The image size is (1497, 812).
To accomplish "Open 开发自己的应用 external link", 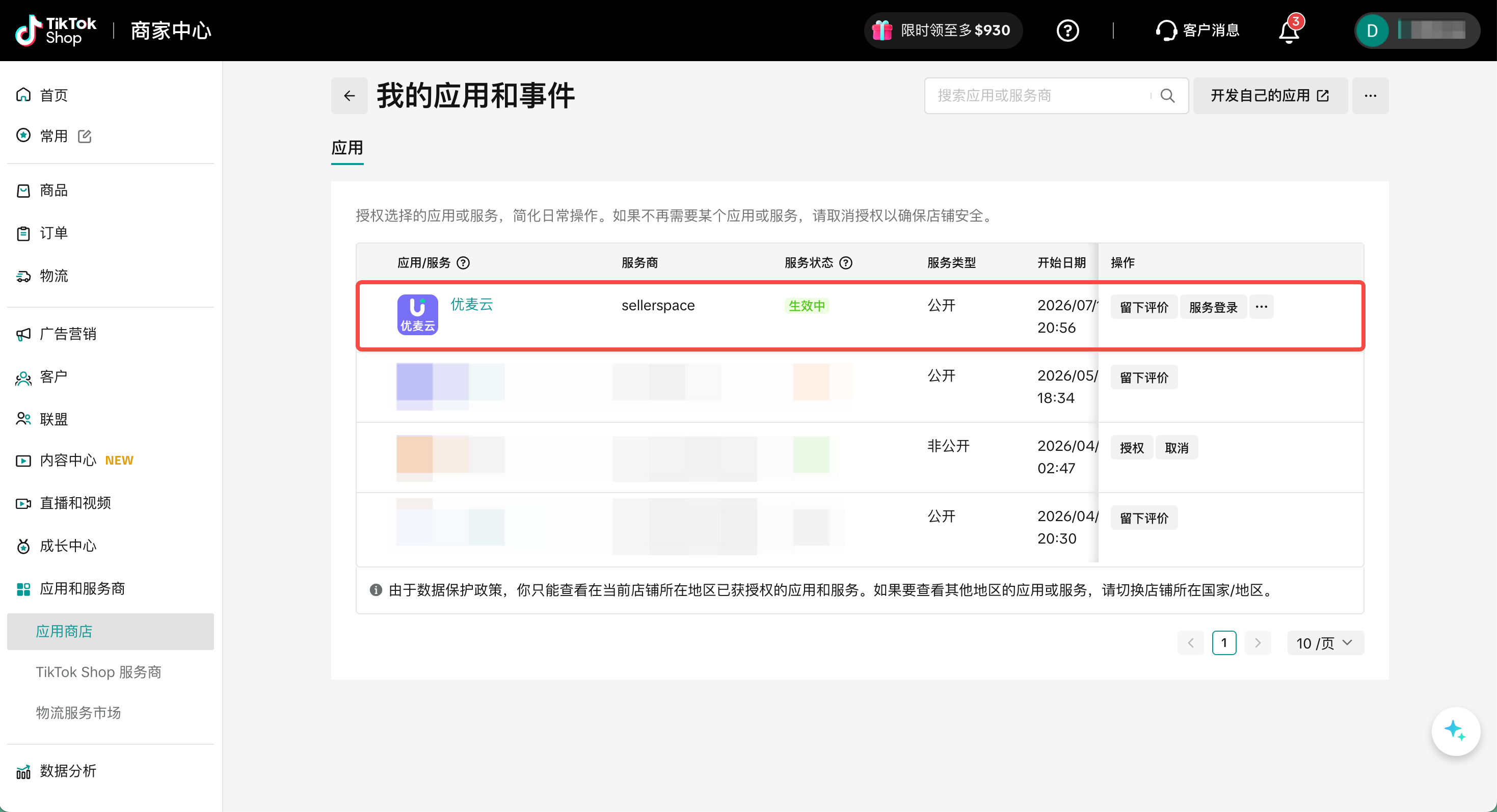I will click(x=1270, y=95).
